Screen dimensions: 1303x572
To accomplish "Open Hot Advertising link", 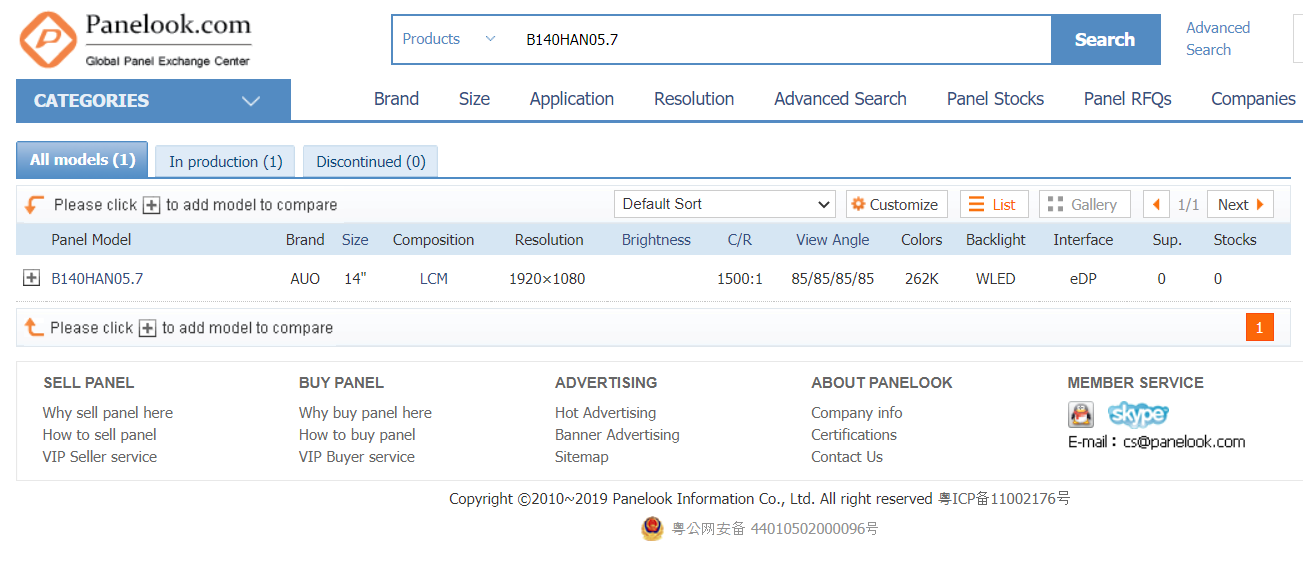I will [606, 413].
